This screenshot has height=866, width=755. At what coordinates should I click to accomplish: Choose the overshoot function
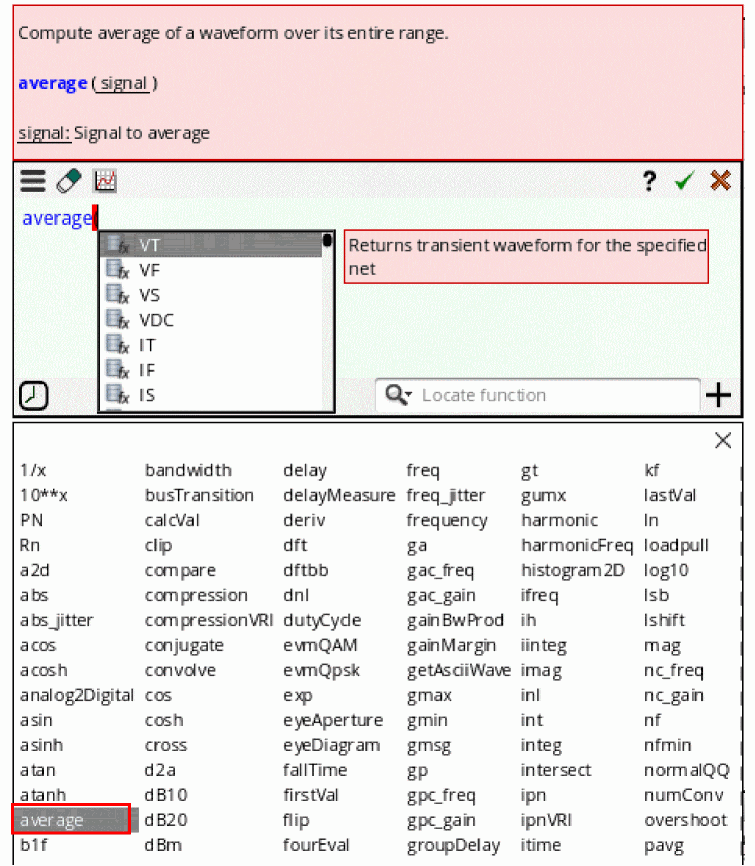685,820
